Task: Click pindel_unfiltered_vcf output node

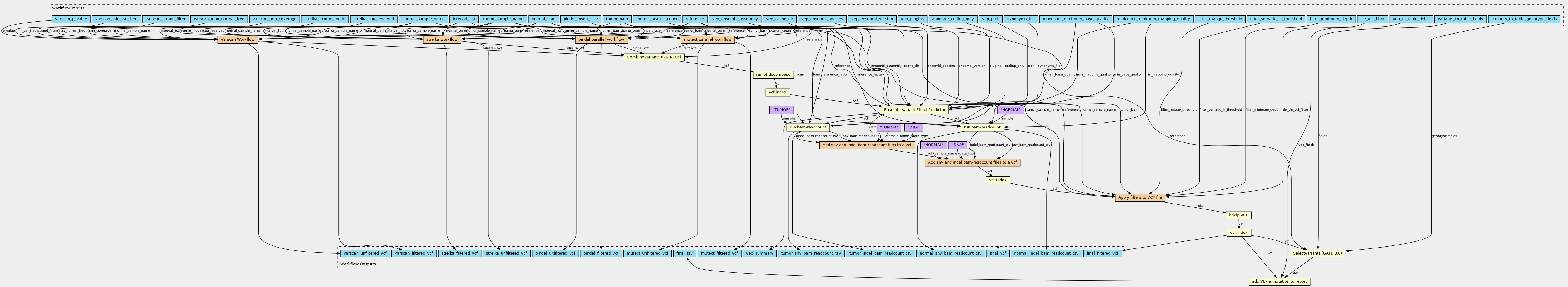Action: click(x=555, y=253)
